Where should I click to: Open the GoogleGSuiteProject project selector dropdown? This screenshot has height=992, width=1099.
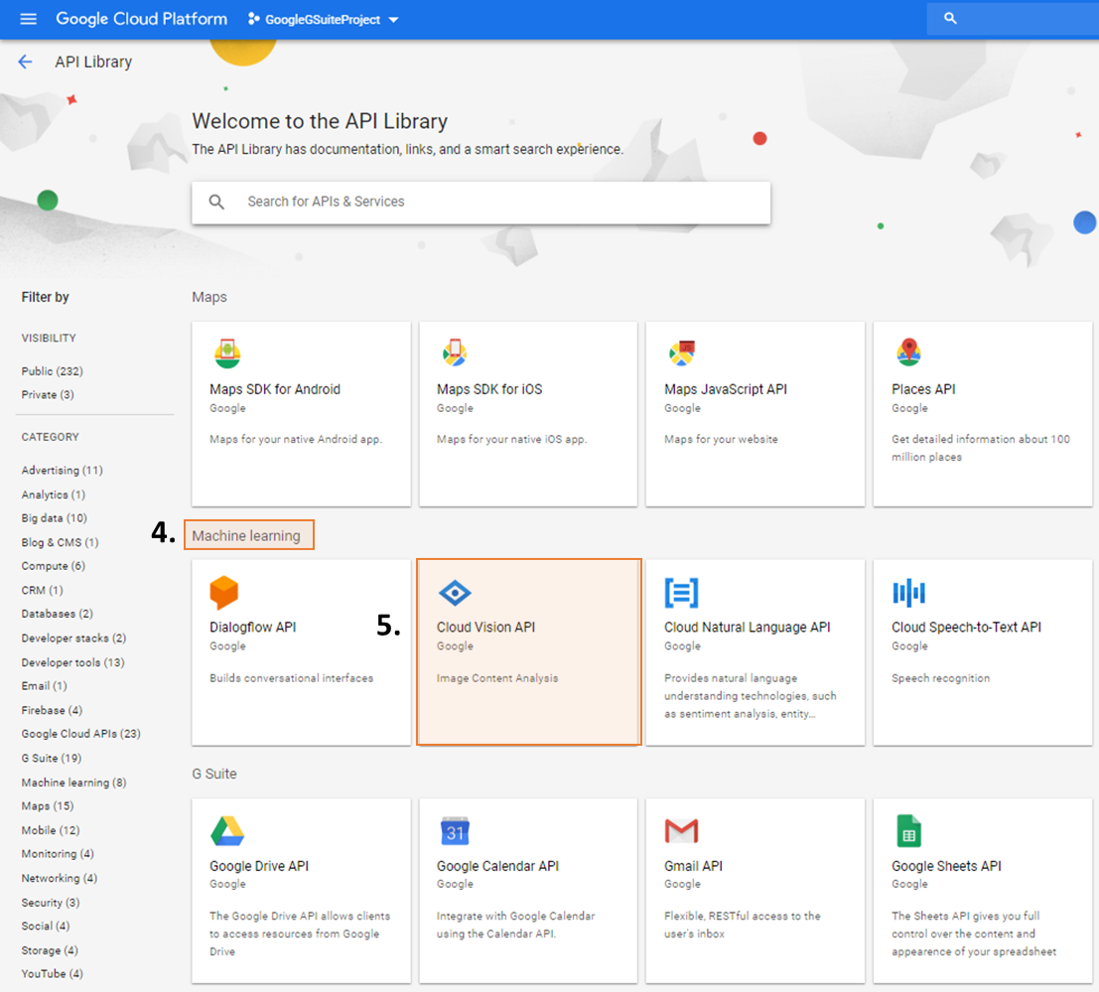[x=323, y=20]
